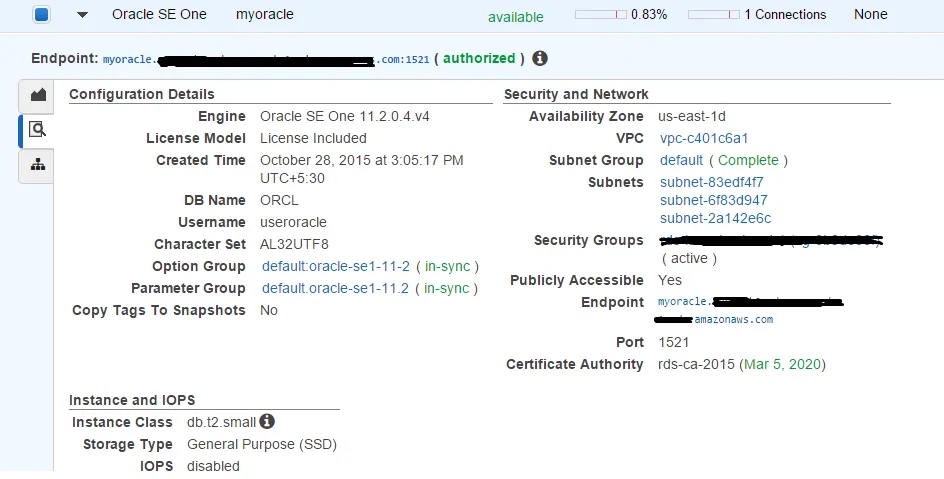Click the Oracle SE One engine cell
The height and width of the screenshot is (479, 944).
tap(159, 14)
